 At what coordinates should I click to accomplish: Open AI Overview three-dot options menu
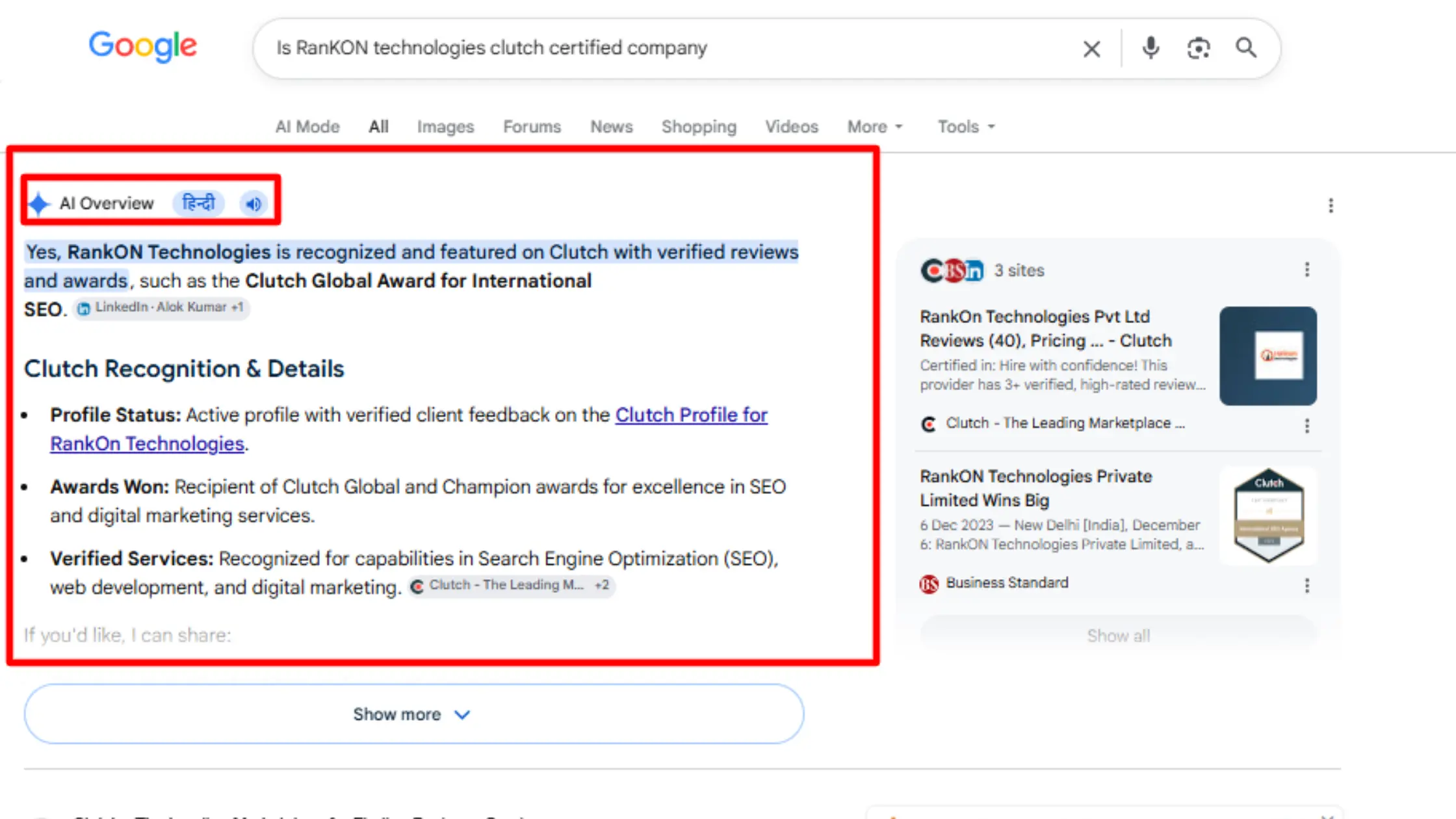point(1331,205)
